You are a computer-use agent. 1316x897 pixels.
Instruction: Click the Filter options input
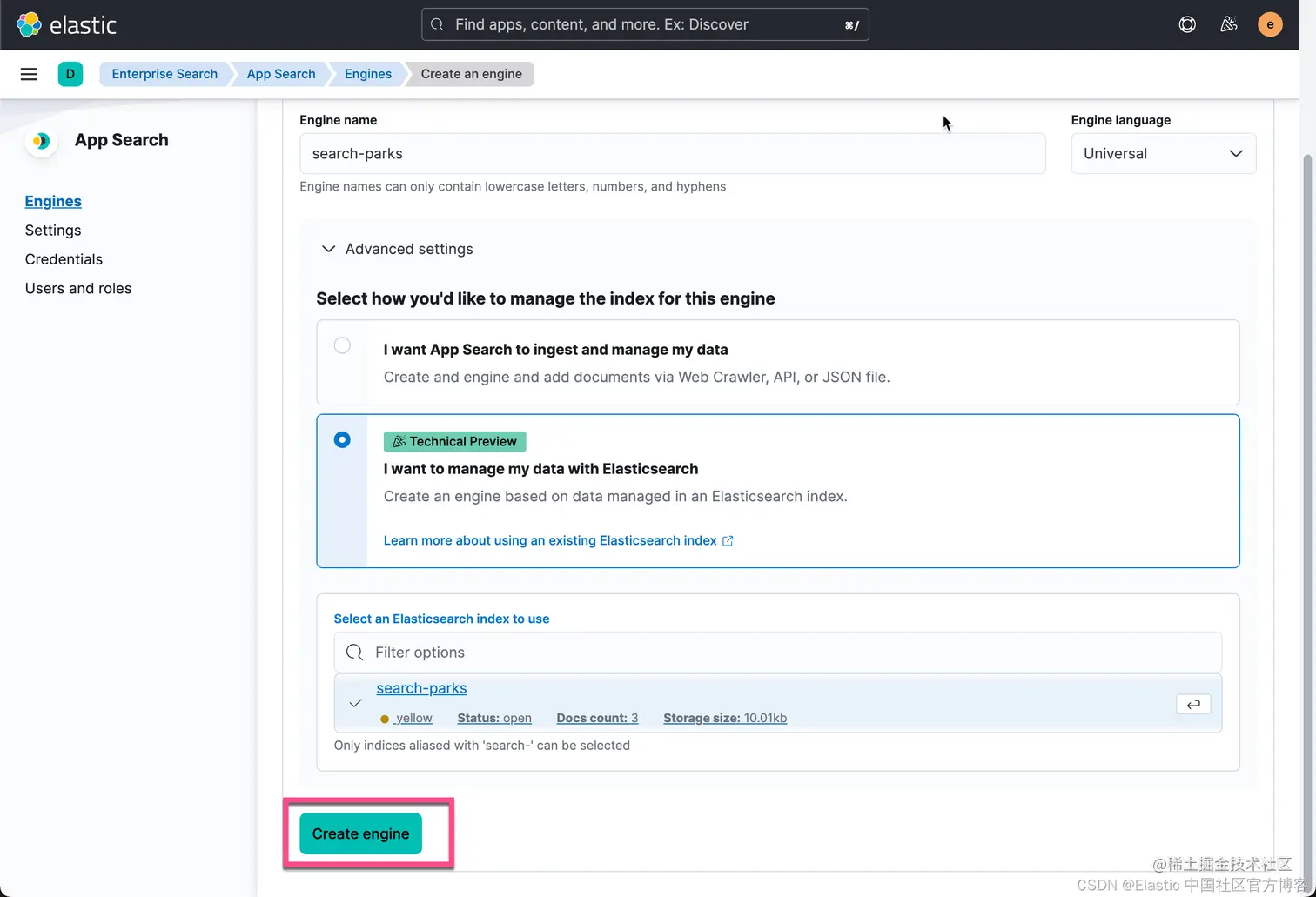click(778, 653)
